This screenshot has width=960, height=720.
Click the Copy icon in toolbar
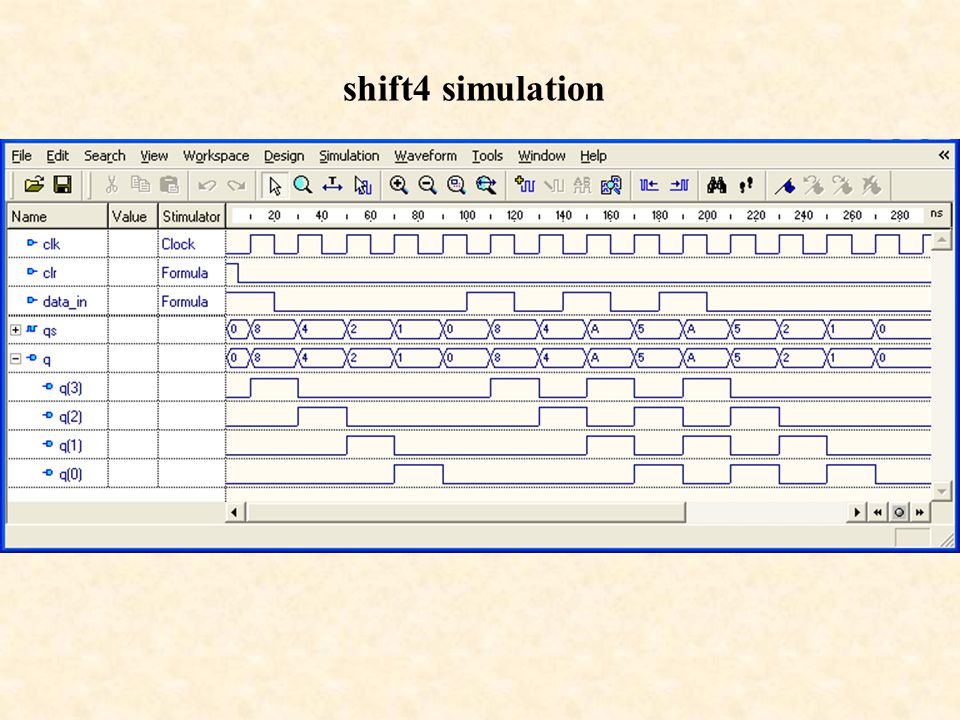tap(140, 185)
